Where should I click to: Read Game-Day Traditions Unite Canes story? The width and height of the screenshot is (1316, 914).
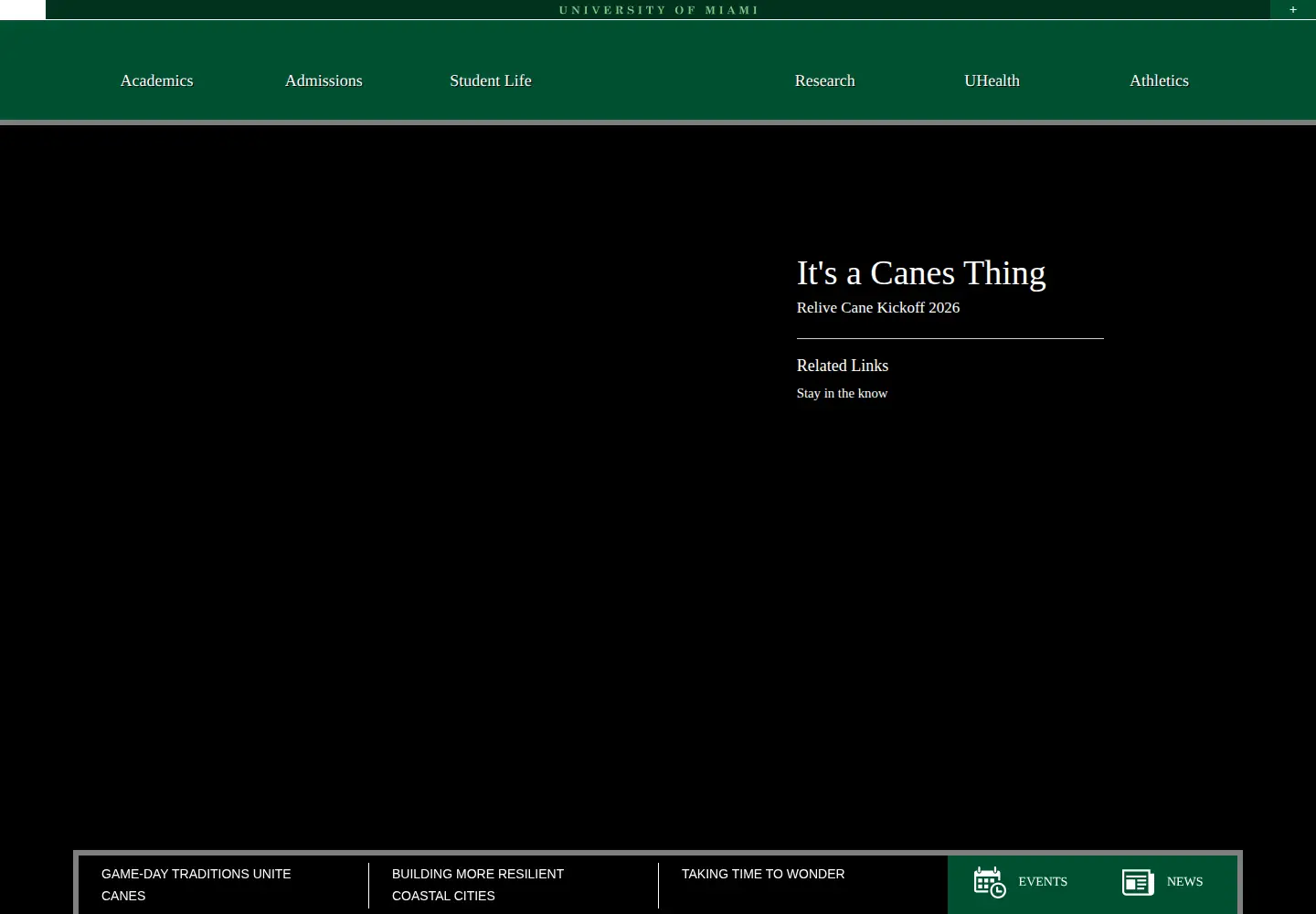(196, 885)
